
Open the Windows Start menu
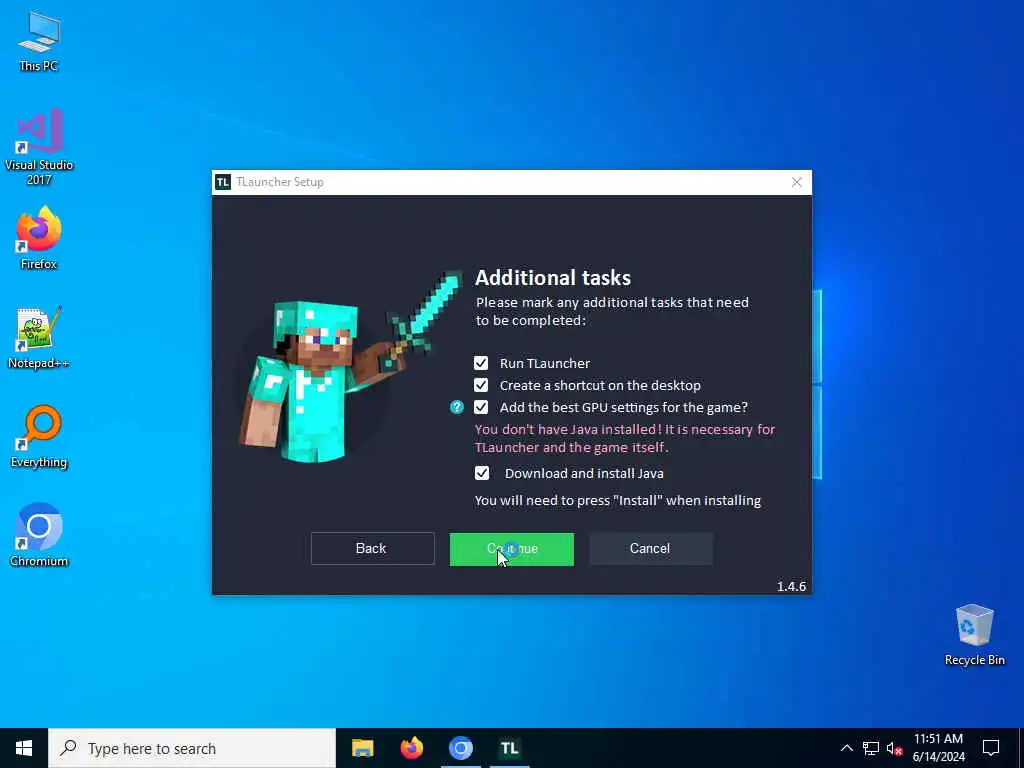24,748
